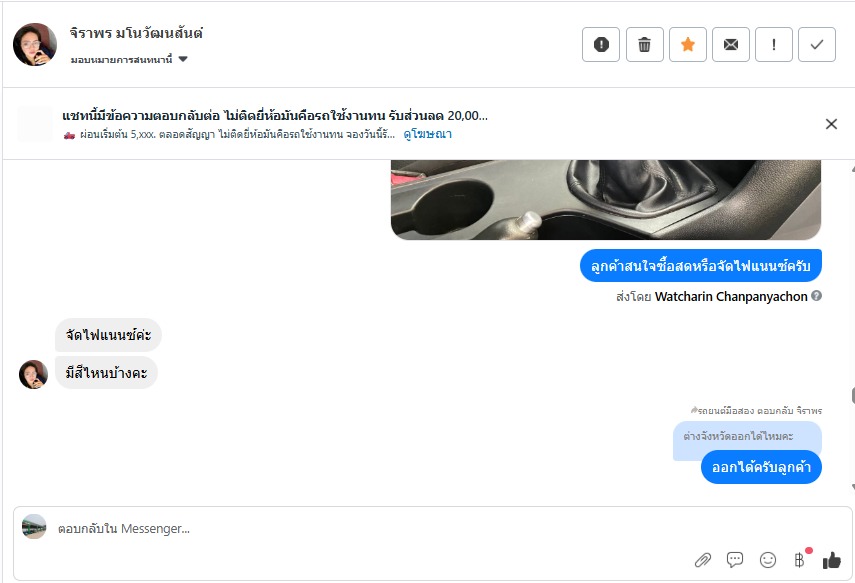Dismiss the ad reply banner
855x583 pixels.
(831, 124)
